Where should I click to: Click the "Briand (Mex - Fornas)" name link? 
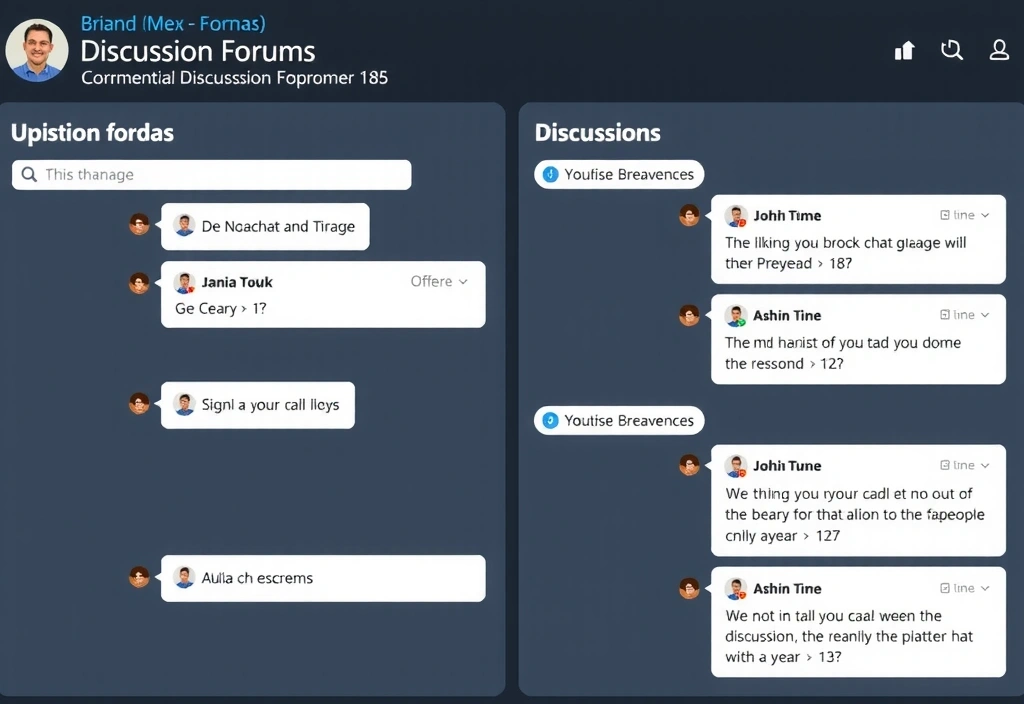point(172,23)
